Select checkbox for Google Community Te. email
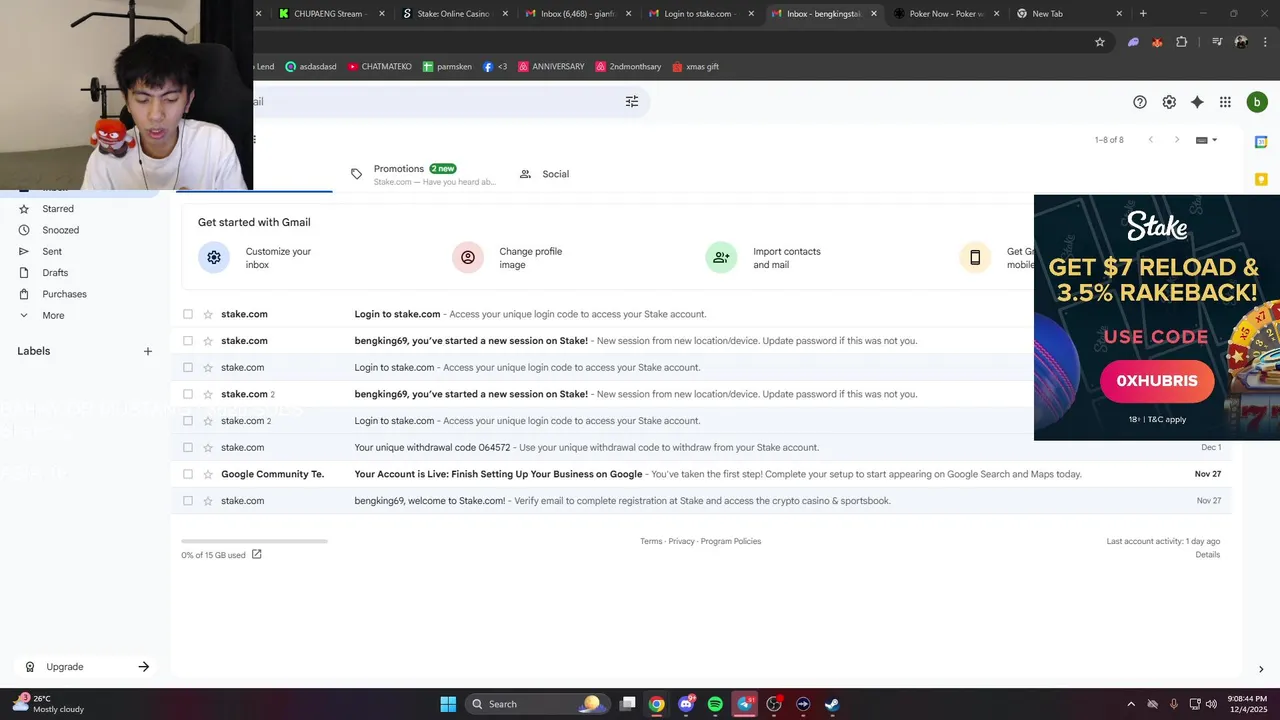This screenshot has height=720, width=1280. point(188,474)
